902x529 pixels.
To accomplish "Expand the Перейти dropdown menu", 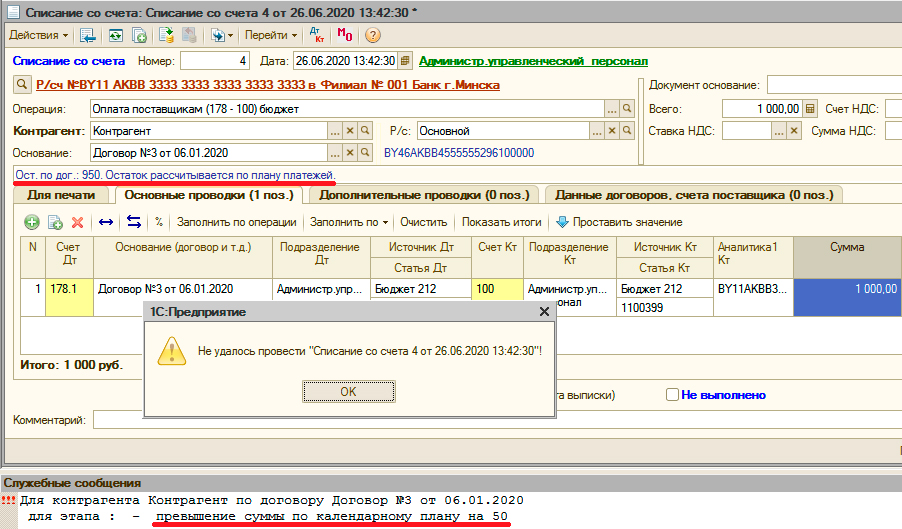I will [270, 35].
